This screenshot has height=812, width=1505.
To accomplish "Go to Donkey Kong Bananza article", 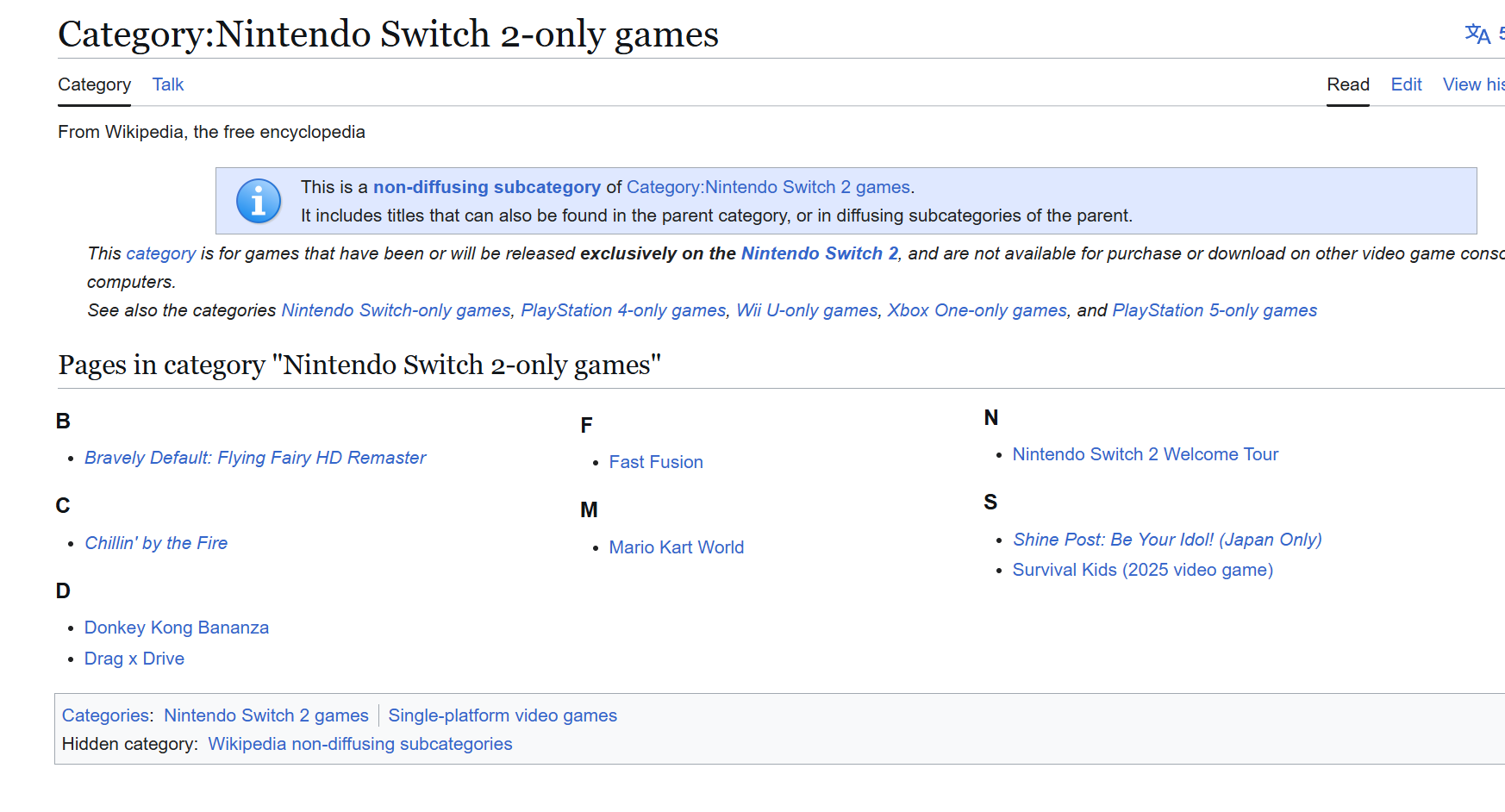I will click(177, 628).
